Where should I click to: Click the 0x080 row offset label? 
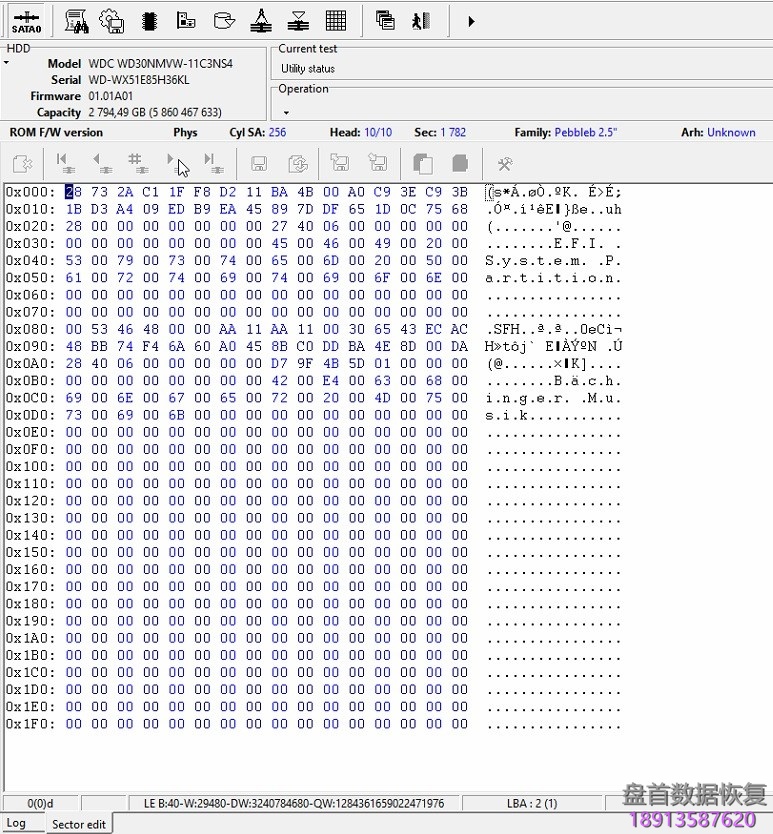31,329
